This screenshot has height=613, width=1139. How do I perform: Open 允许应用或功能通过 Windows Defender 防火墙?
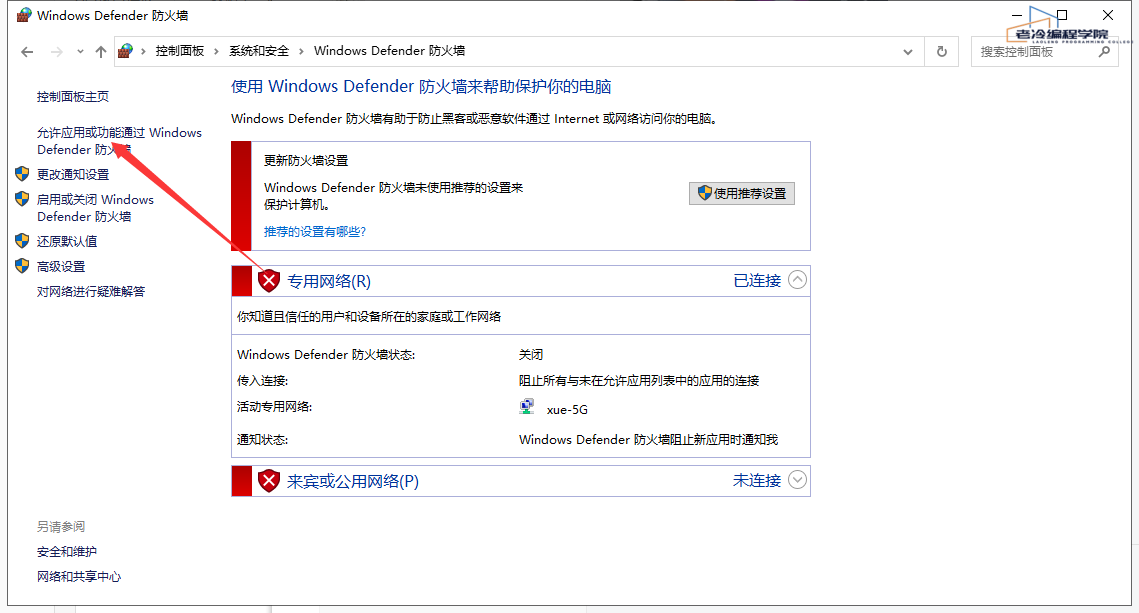tap(119, 141)
